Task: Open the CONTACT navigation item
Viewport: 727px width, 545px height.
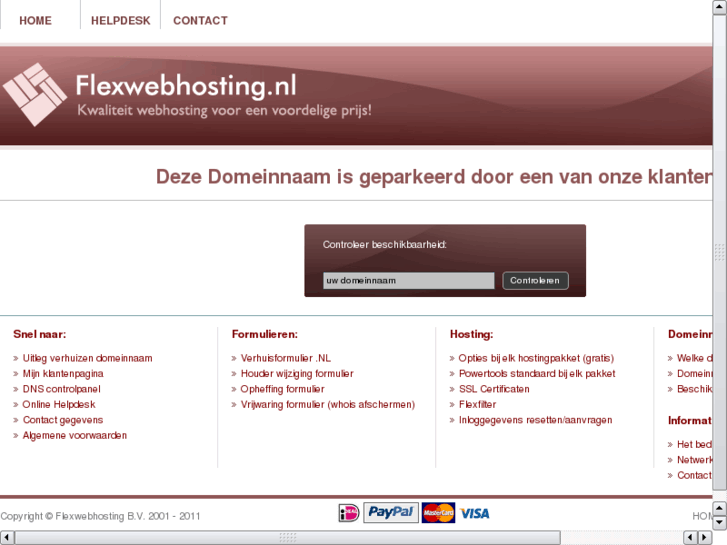Action: pyautogui.click(x=200, y=20)
